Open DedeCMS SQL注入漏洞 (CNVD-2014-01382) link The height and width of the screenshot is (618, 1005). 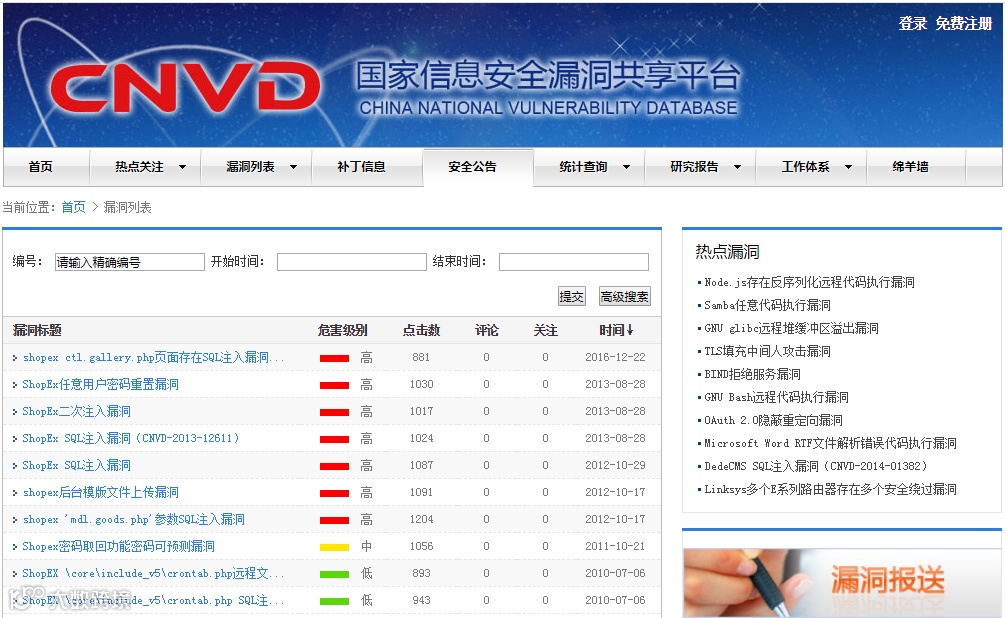pyautogui.click(x=815, y=466)
